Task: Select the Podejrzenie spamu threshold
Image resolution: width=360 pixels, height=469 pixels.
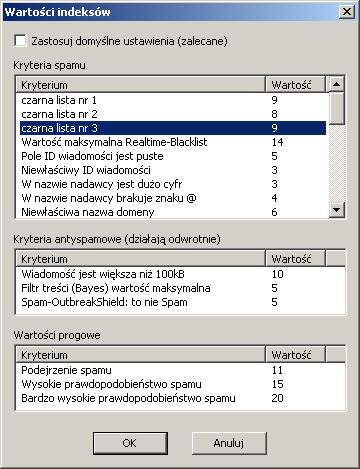Action: pyautogui.click(x=180, y=370)
